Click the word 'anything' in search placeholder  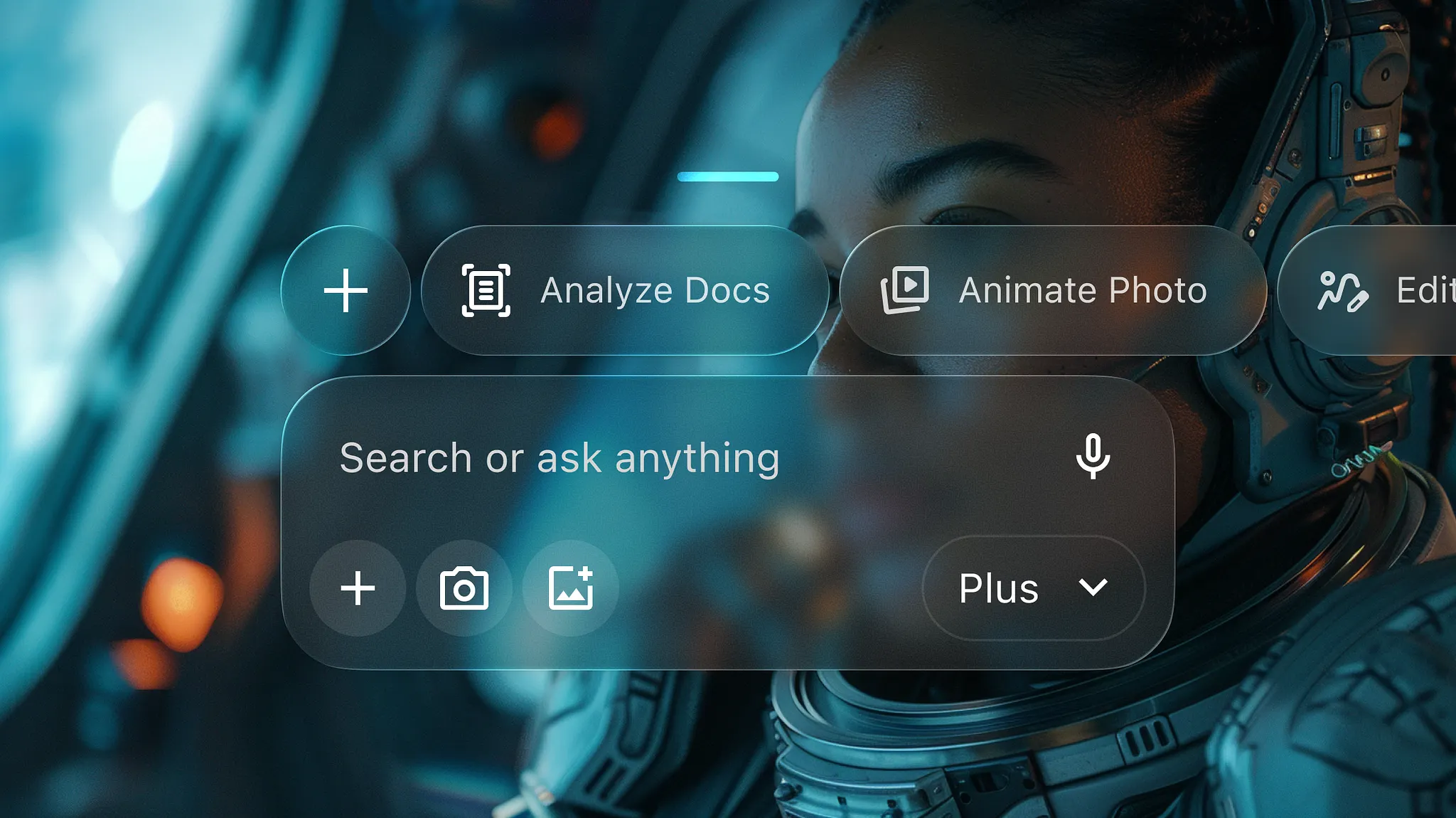click(x=697, y=458)
